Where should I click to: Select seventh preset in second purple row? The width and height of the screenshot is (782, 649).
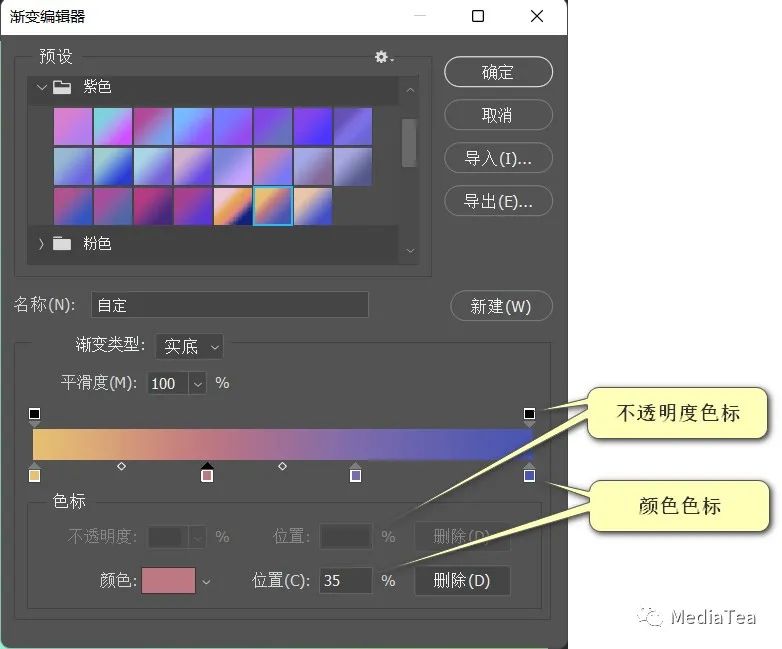click(313, 167)
